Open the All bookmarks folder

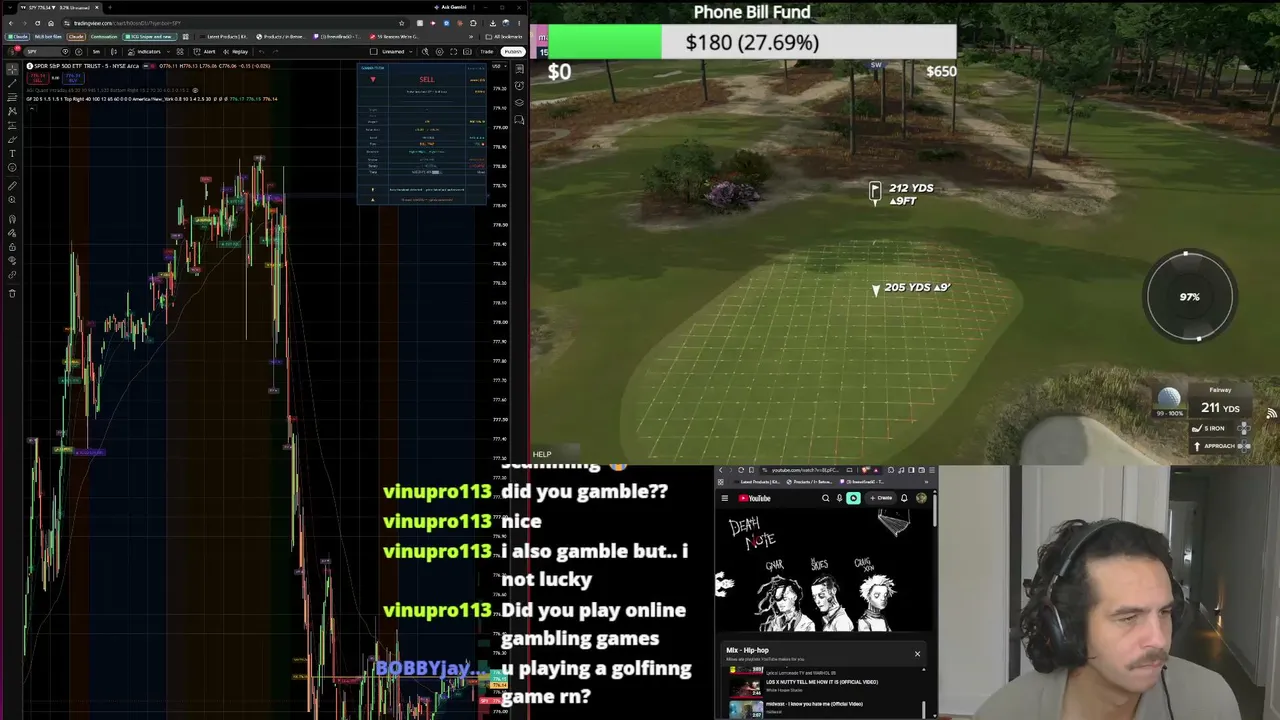click(505, 37)
